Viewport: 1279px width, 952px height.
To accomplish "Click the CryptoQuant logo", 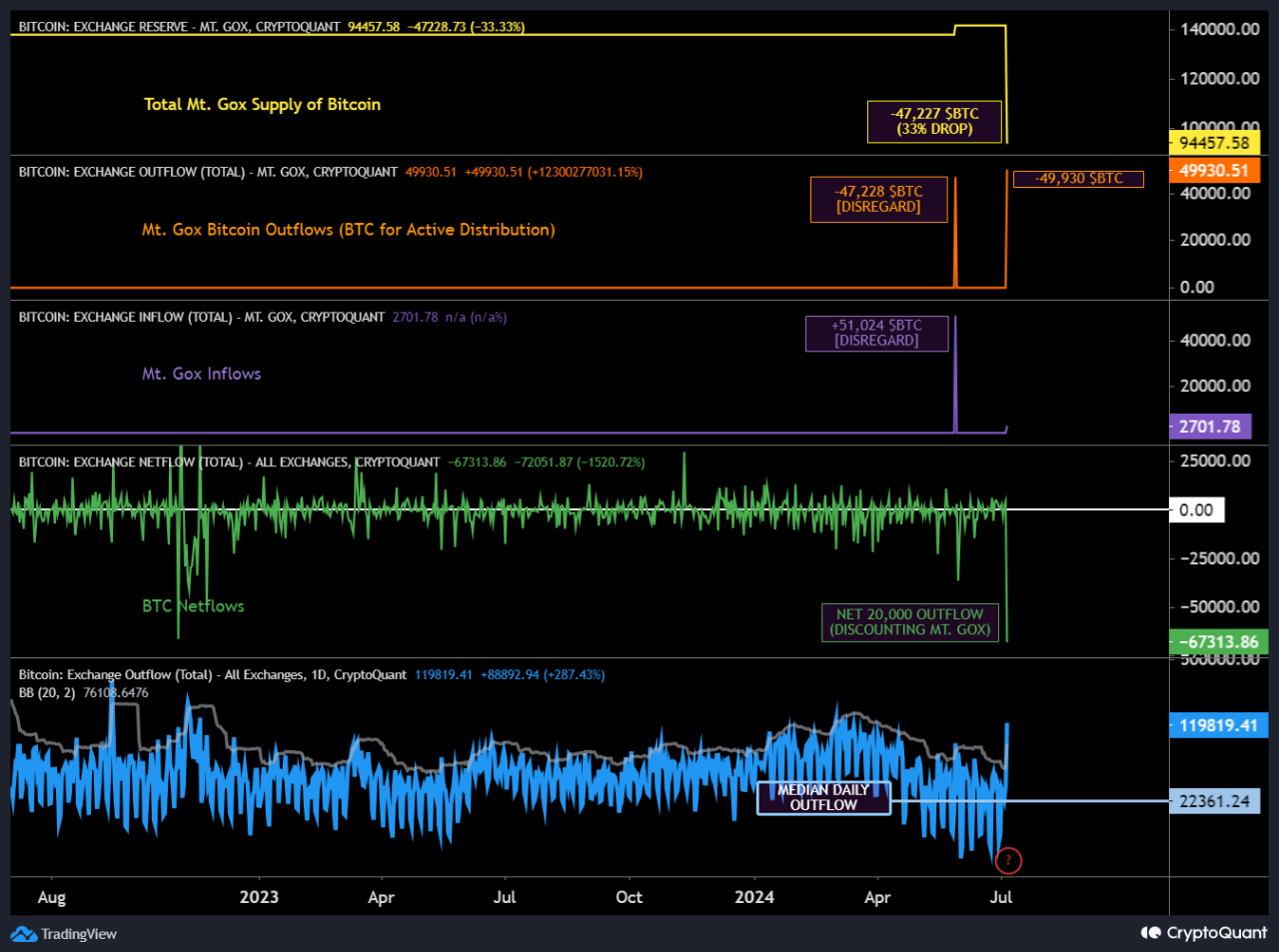I will 1203,933.
